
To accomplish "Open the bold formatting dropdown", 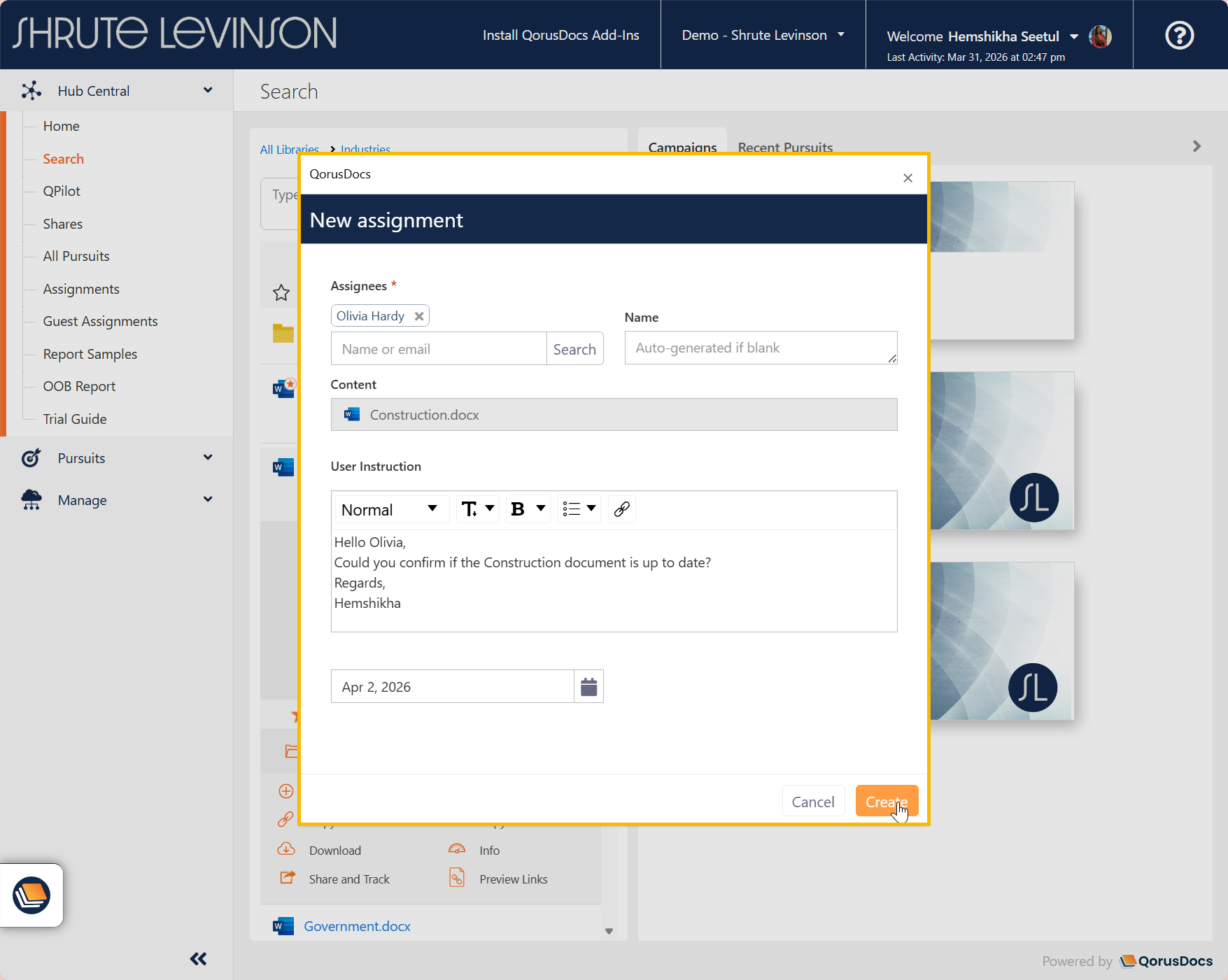I will (528, 509).
